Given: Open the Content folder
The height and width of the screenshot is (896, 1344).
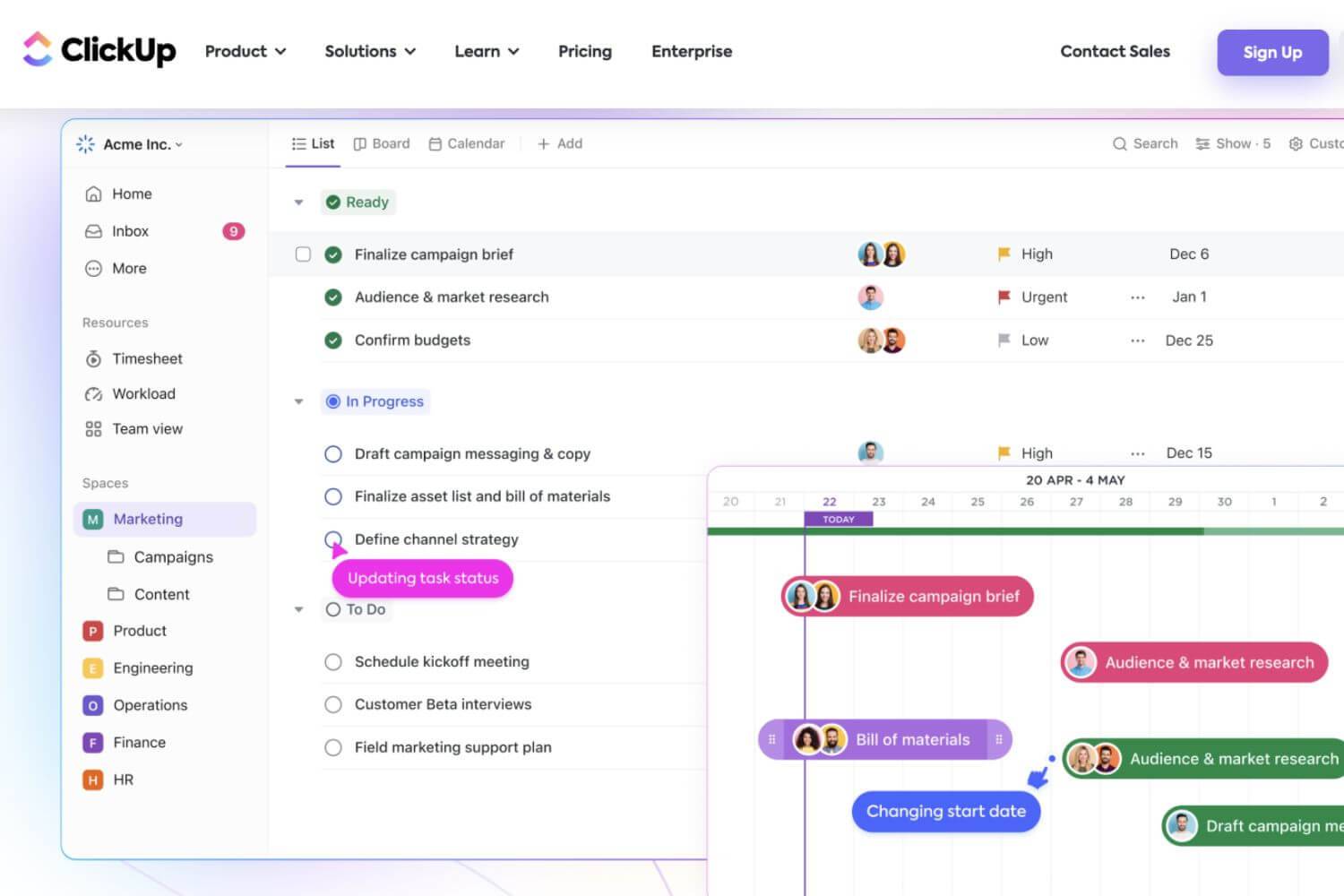Looking at the screenshot, I should point(149,594).
